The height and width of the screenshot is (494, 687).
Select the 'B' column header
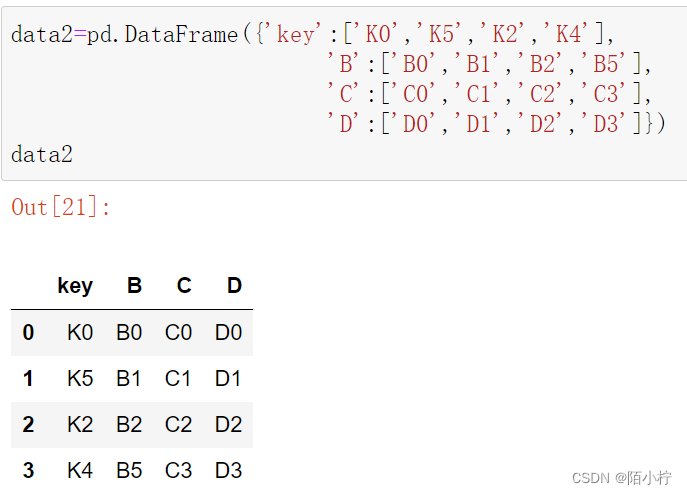(x=134, y=286)
